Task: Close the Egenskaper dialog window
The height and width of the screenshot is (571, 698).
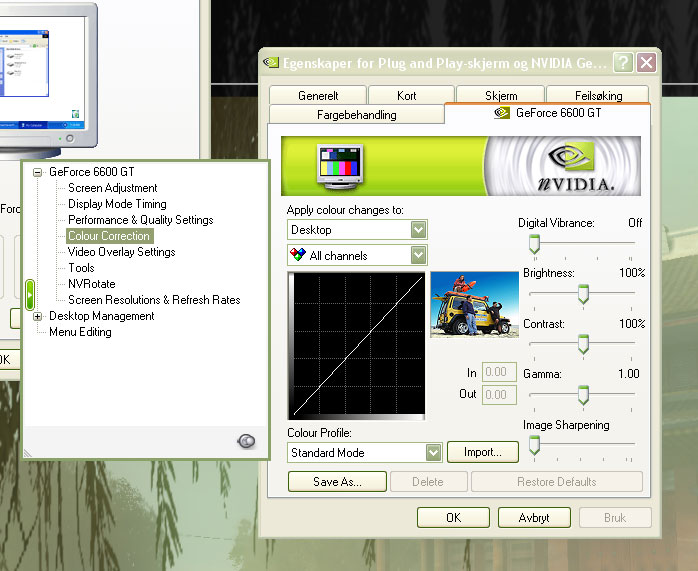Action: (x=646, y=63)
